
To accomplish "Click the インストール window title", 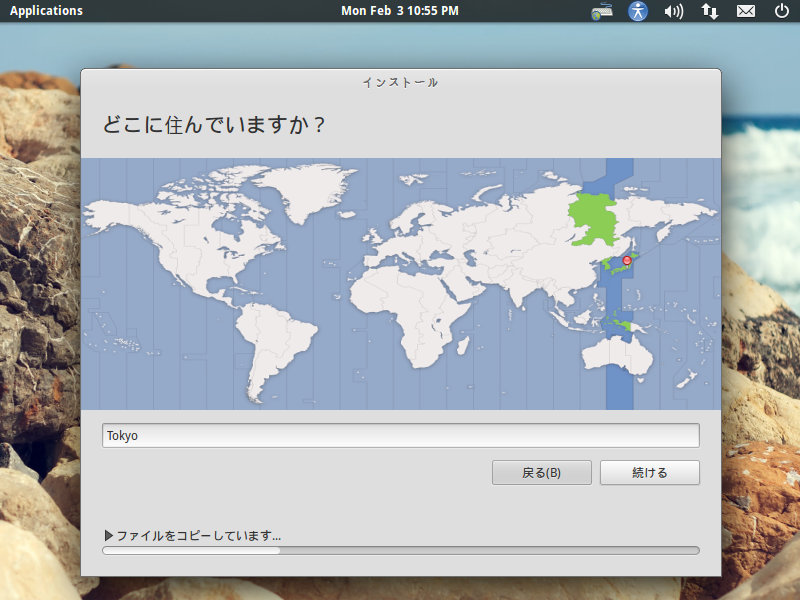I will [x=401, y=82].
